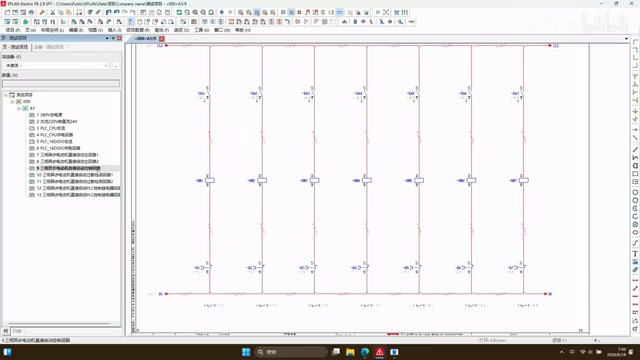The height and width of the screenshot is (360, 640).
Task: Open the 布局空间(L) menu
Action: pyautogui.click(x=52, y=30)
